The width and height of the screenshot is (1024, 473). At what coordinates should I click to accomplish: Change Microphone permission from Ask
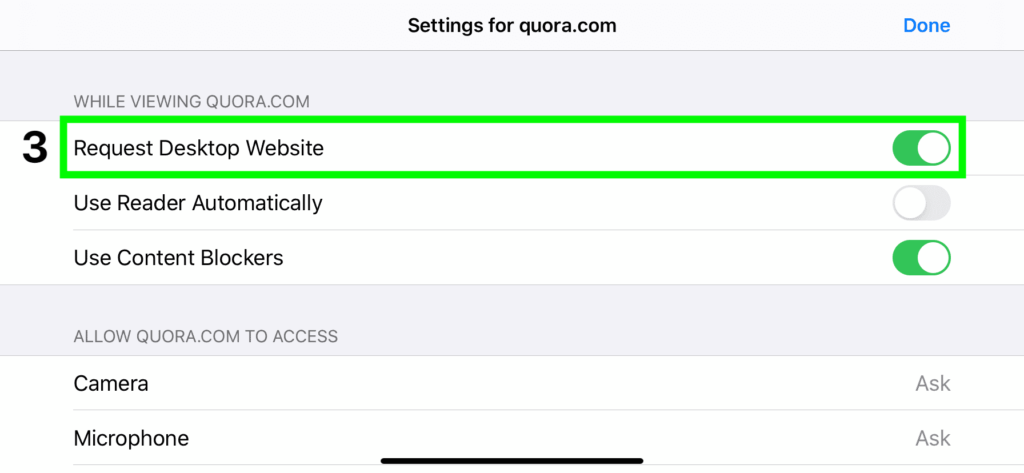[x=933, y=438]
